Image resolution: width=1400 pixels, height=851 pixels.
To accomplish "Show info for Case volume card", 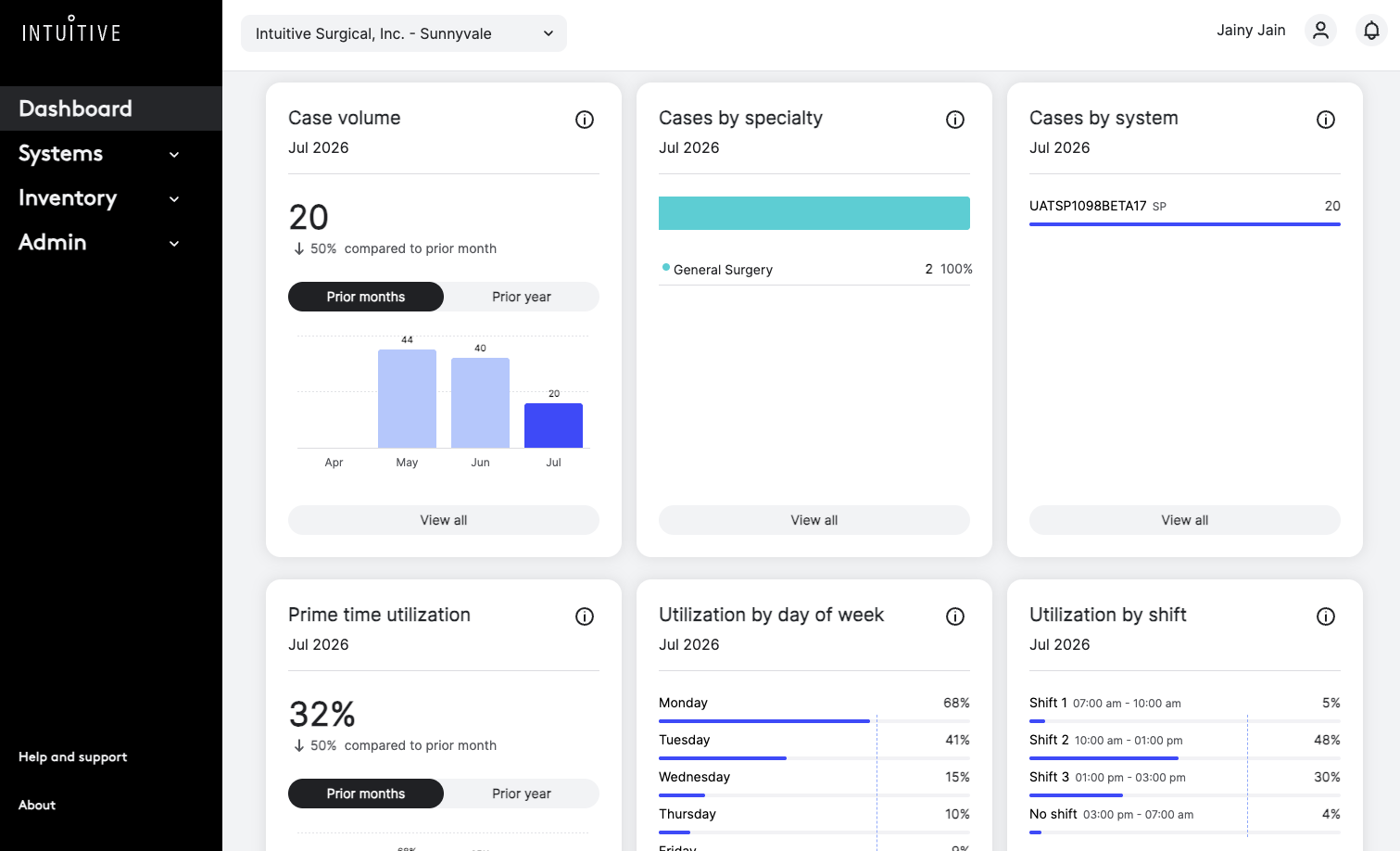I will (585, 120).
